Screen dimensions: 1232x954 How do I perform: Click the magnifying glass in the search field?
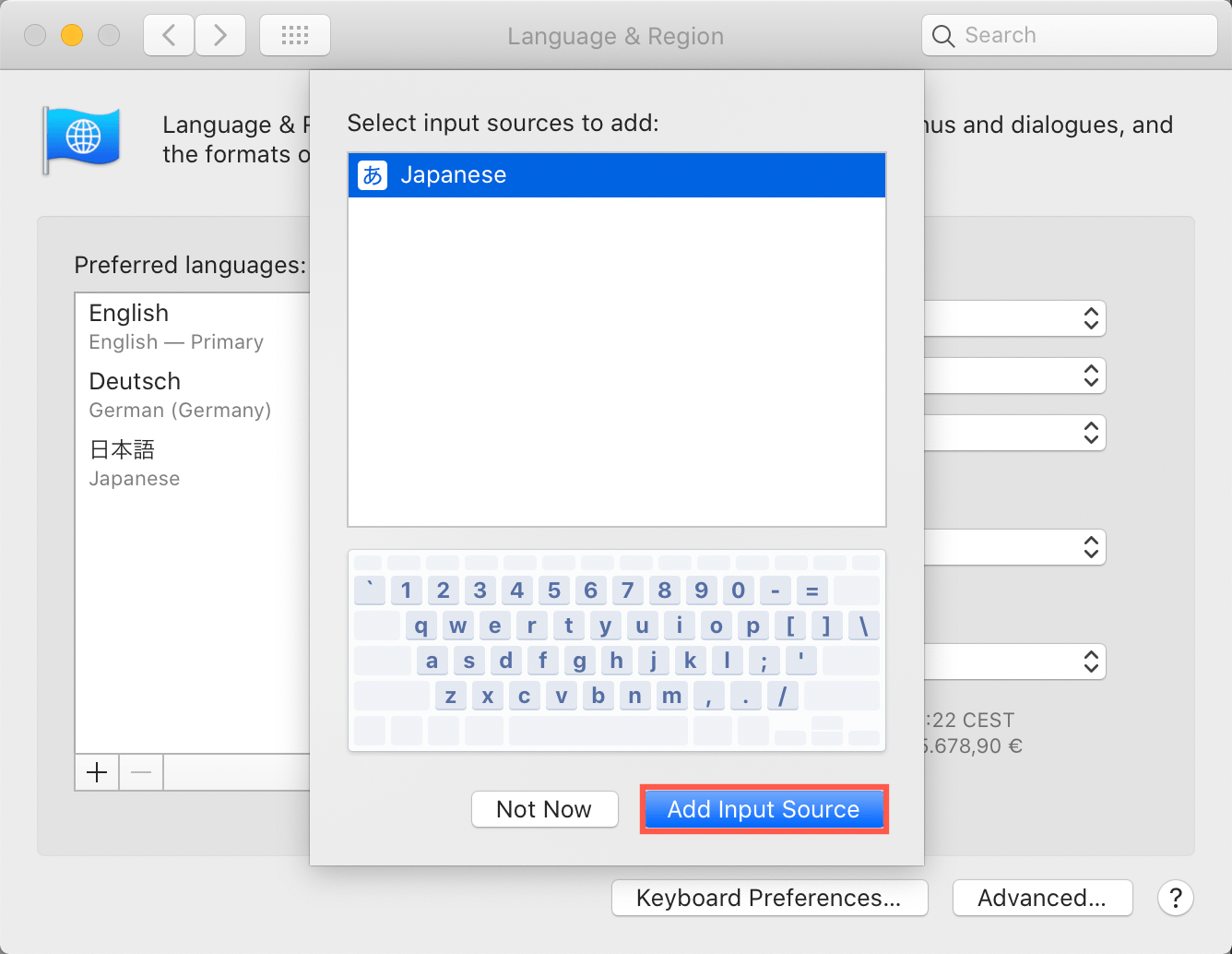[x=943, y=35]
